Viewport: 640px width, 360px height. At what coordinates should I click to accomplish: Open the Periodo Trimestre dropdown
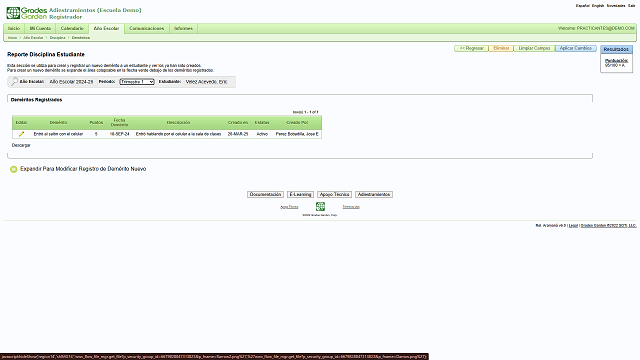click(137, 82)
